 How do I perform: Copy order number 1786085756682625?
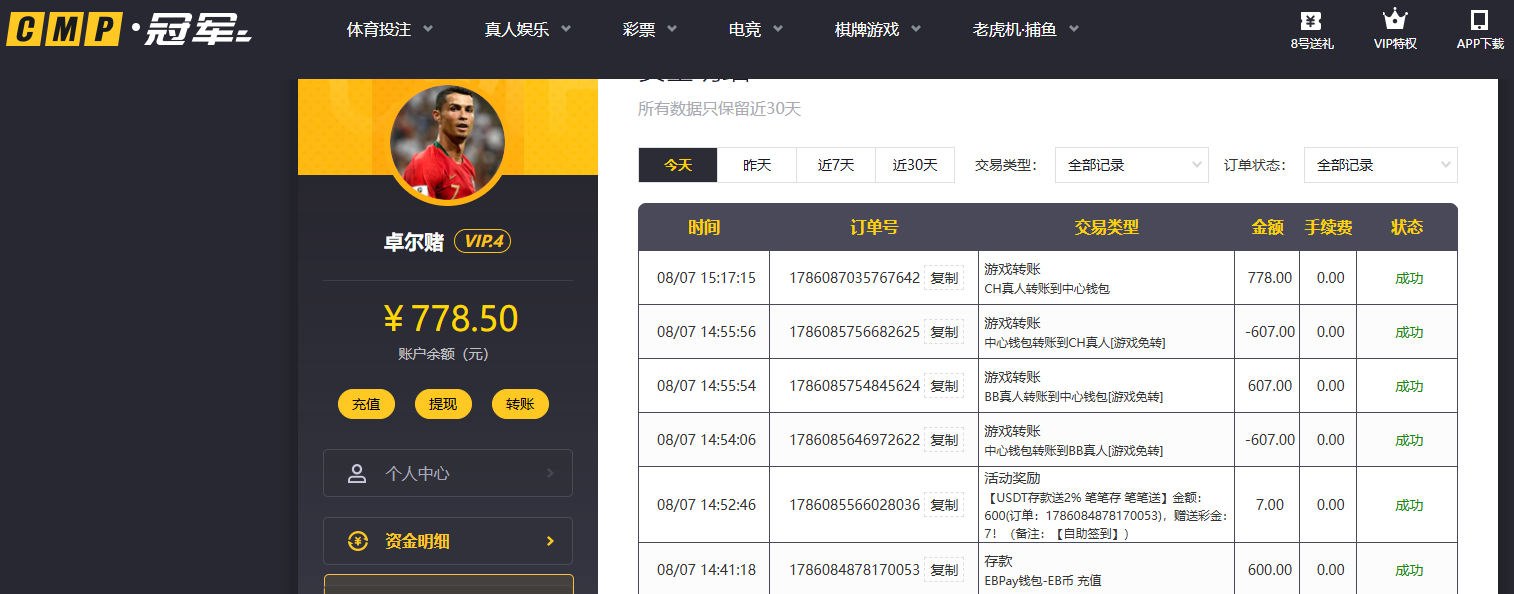[944, 332]
